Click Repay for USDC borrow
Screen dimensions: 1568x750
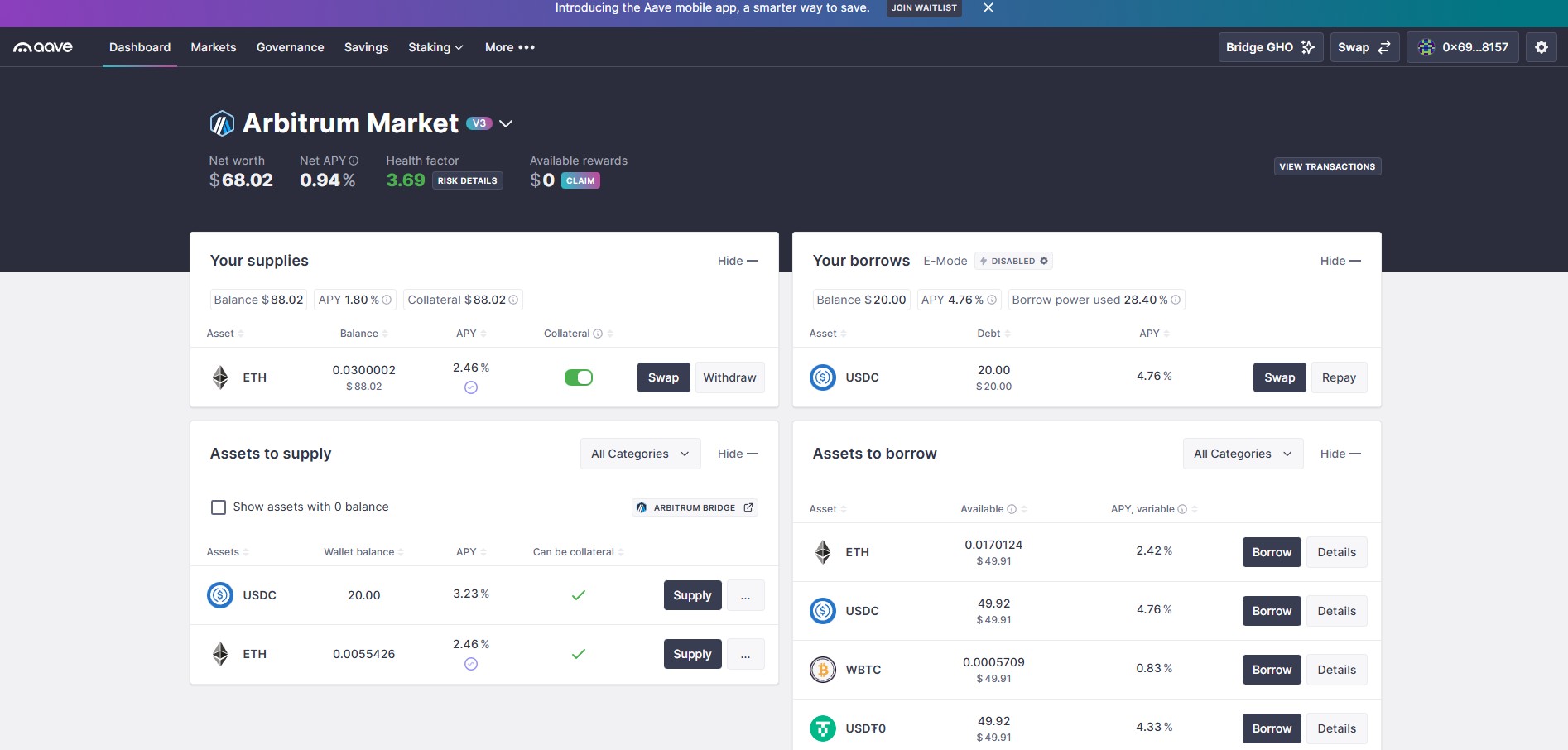point(1338,377)
